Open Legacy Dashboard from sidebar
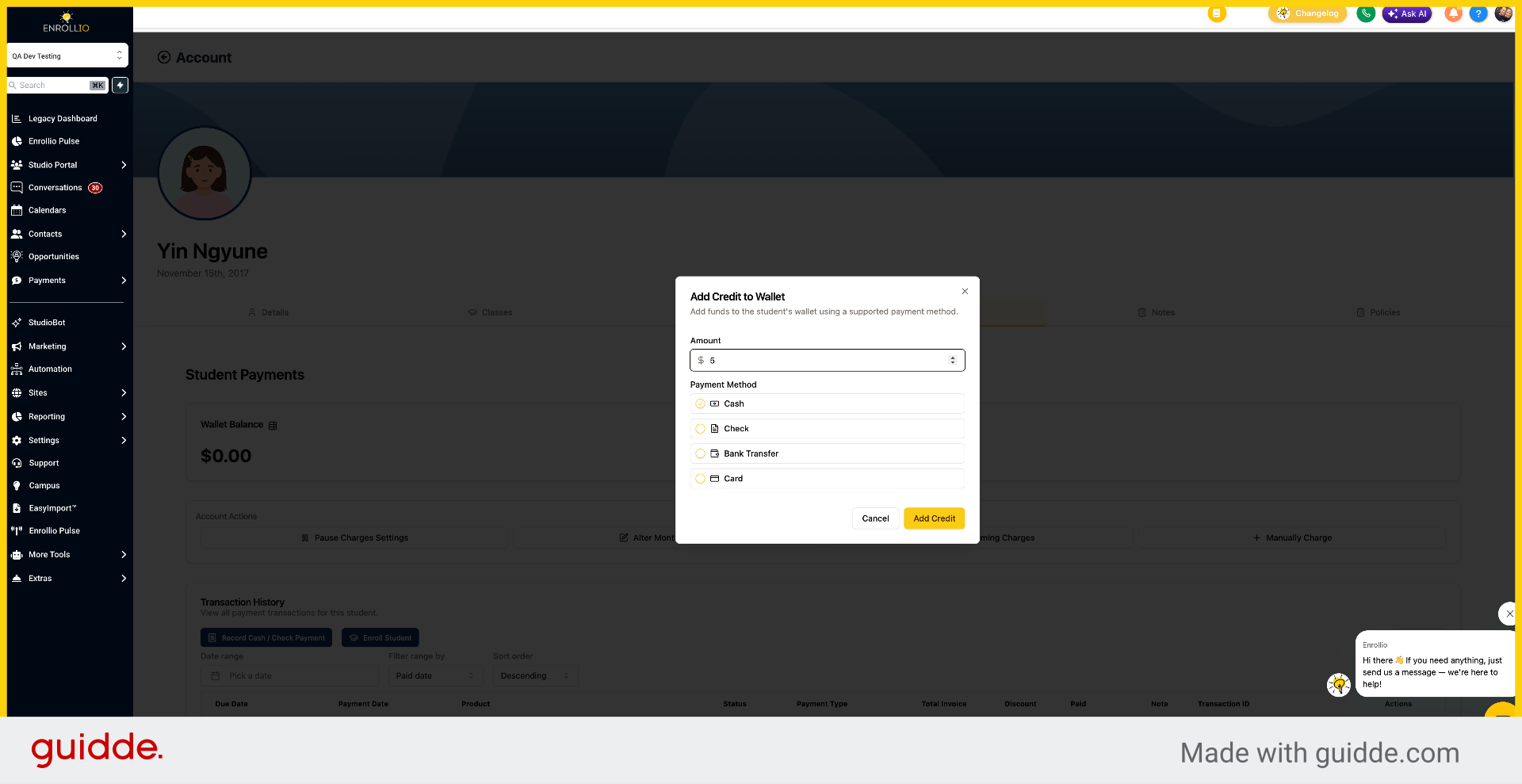The width and height of the screenshot is (1522, 784). pos(63,119)
